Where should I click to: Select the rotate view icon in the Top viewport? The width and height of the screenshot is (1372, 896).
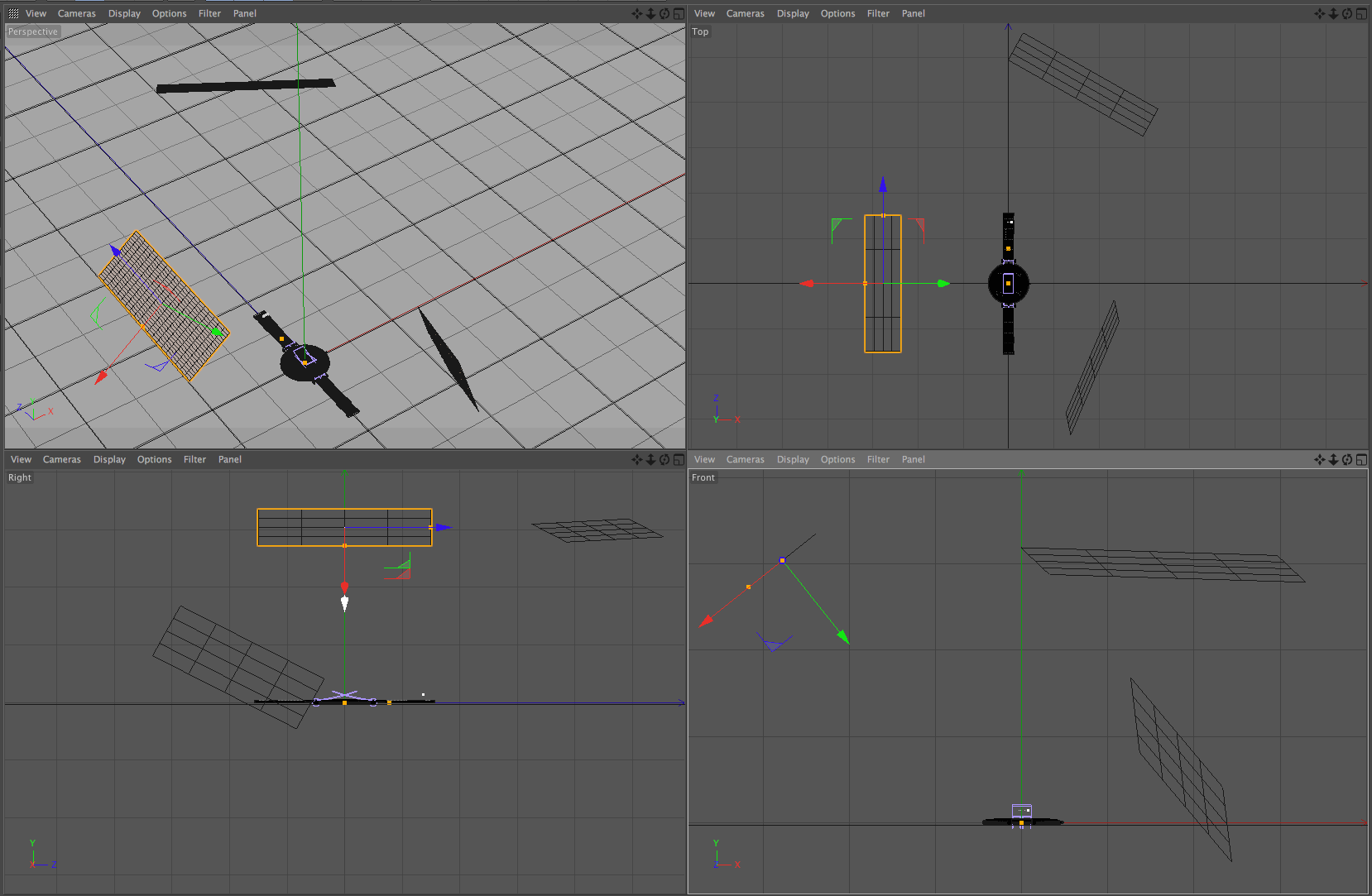tap(1347, 13)
